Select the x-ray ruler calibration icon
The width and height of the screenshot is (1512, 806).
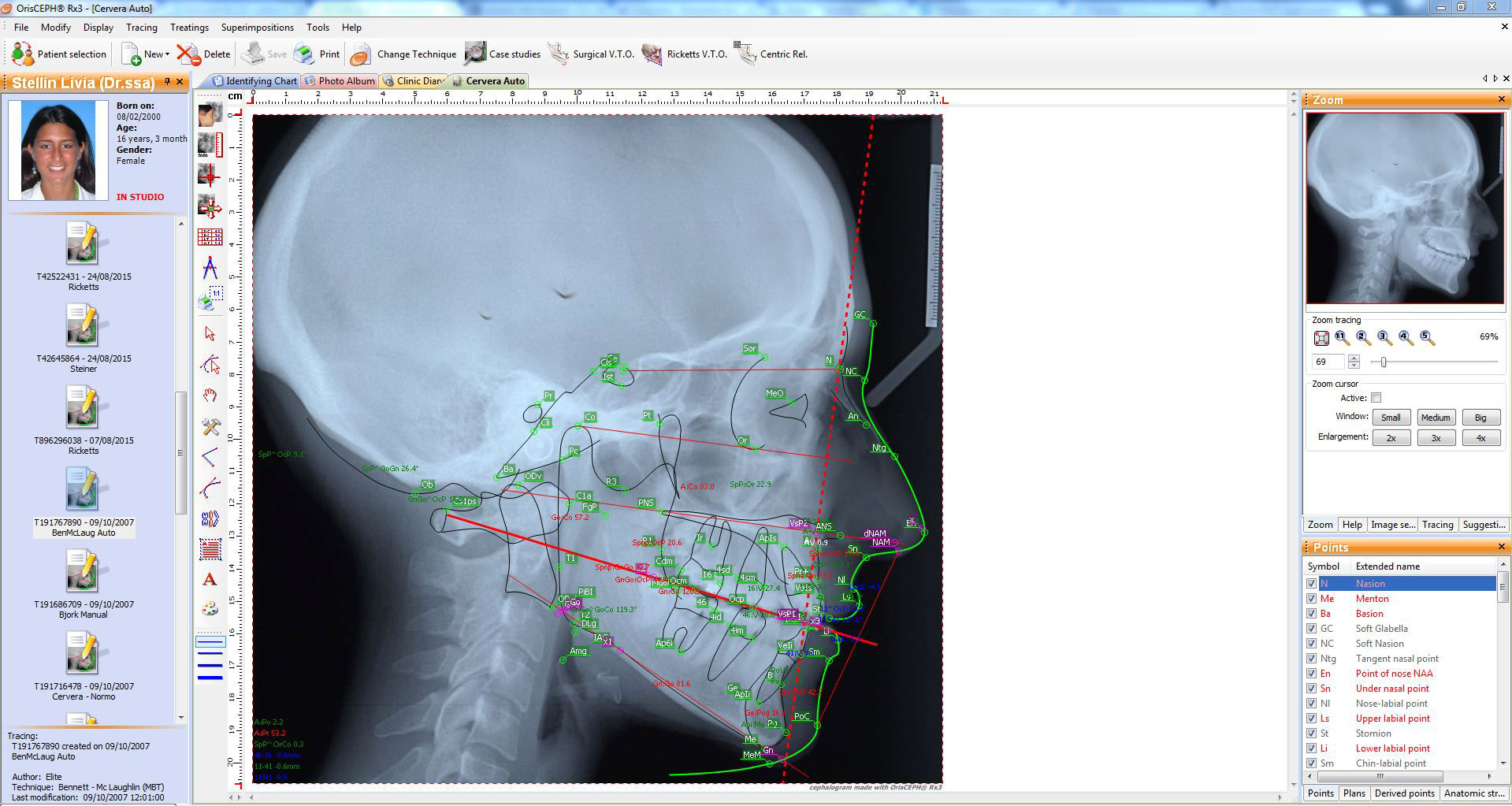[210, 145]
